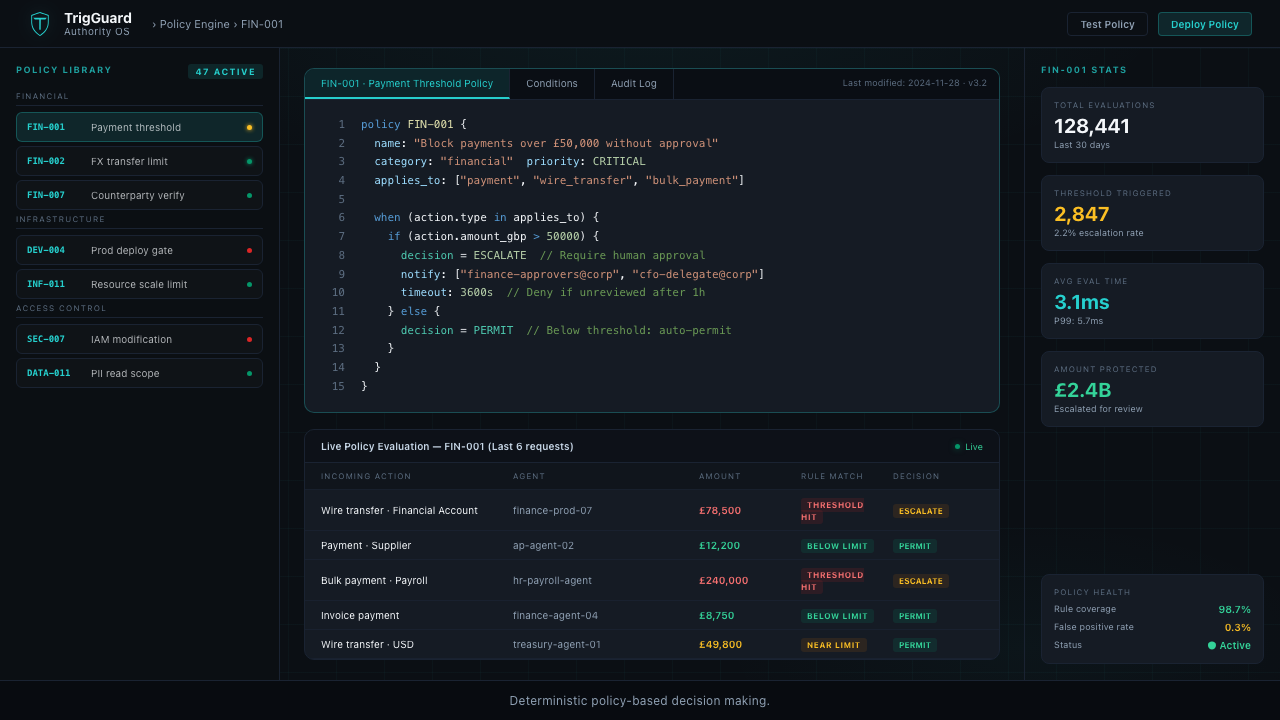Click the £240,000 amount
This screenshot has width=1280, height=720.
click(723, 581)
